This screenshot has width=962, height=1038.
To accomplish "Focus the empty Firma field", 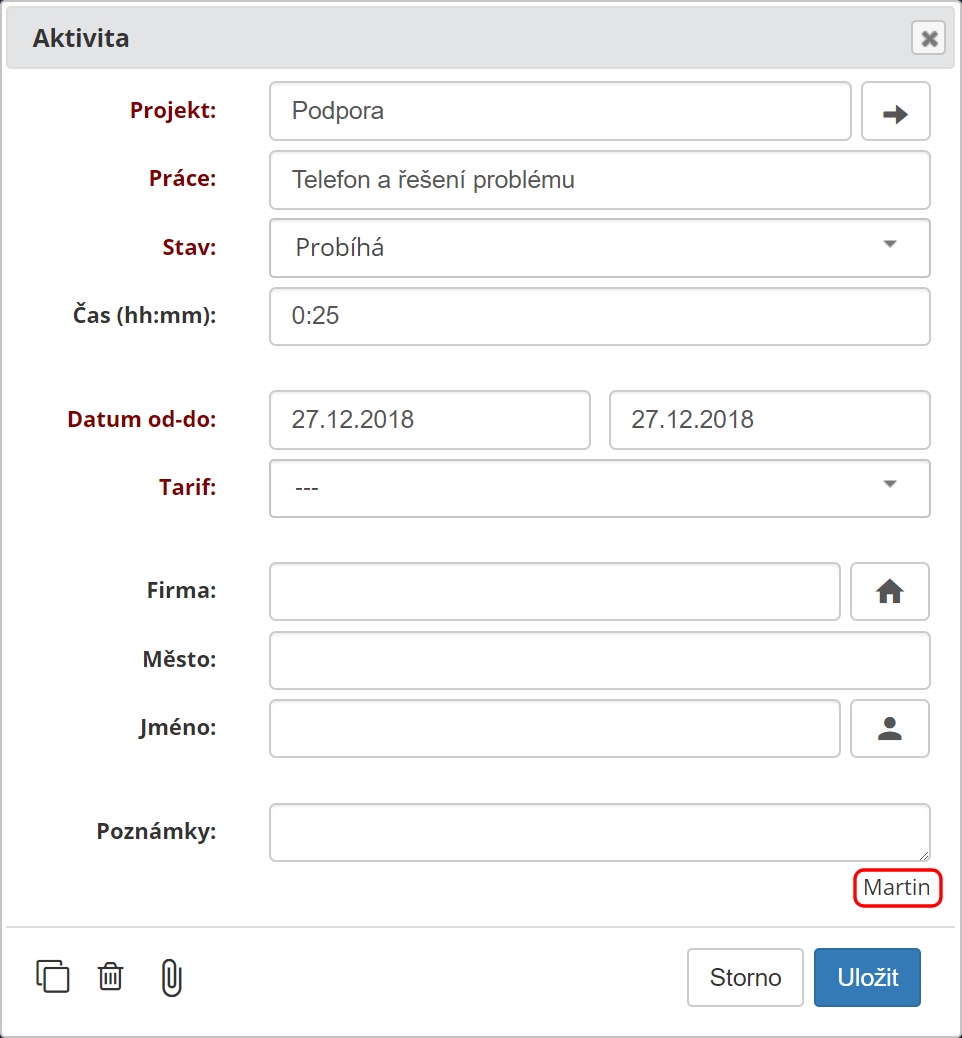I will (555, 591).
